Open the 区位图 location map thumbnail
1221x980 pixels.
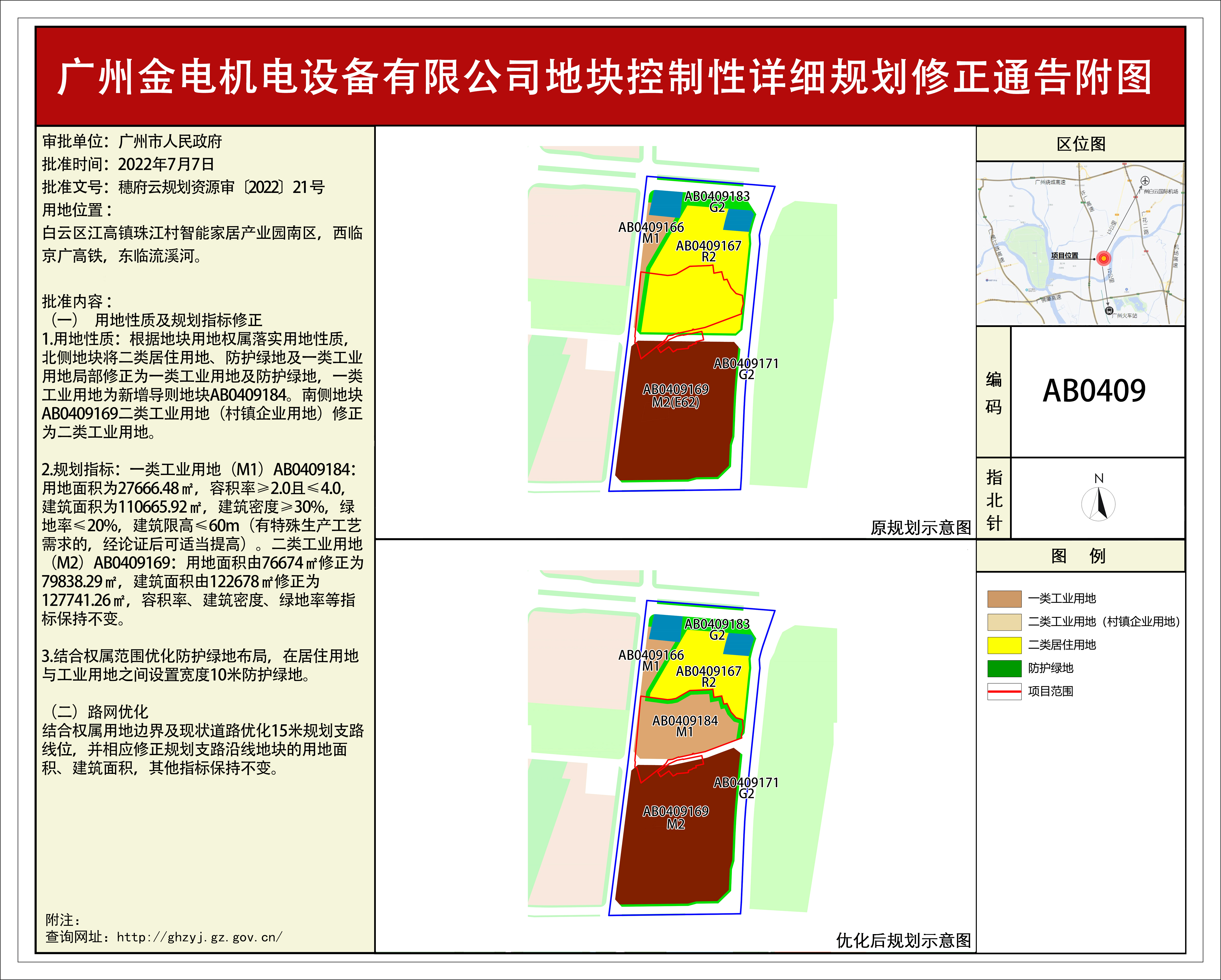(x=1080, y=243)
